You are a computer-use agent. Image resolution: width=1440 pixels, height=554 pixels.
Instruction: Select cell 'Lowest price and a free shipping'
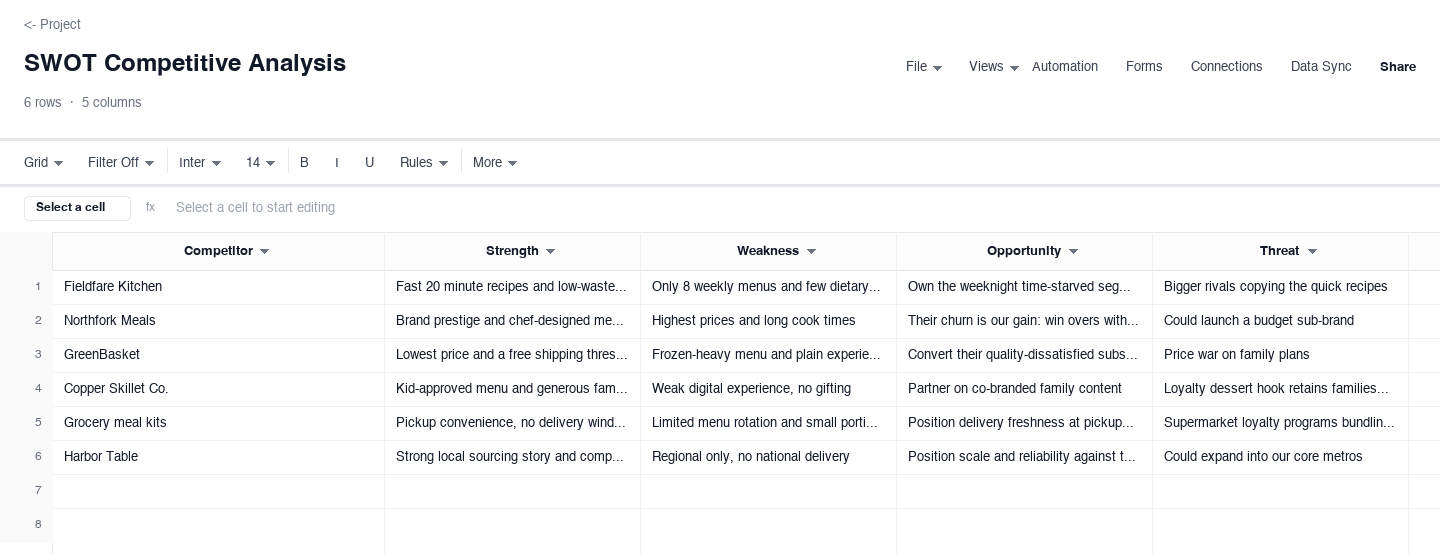click(512, 355)
